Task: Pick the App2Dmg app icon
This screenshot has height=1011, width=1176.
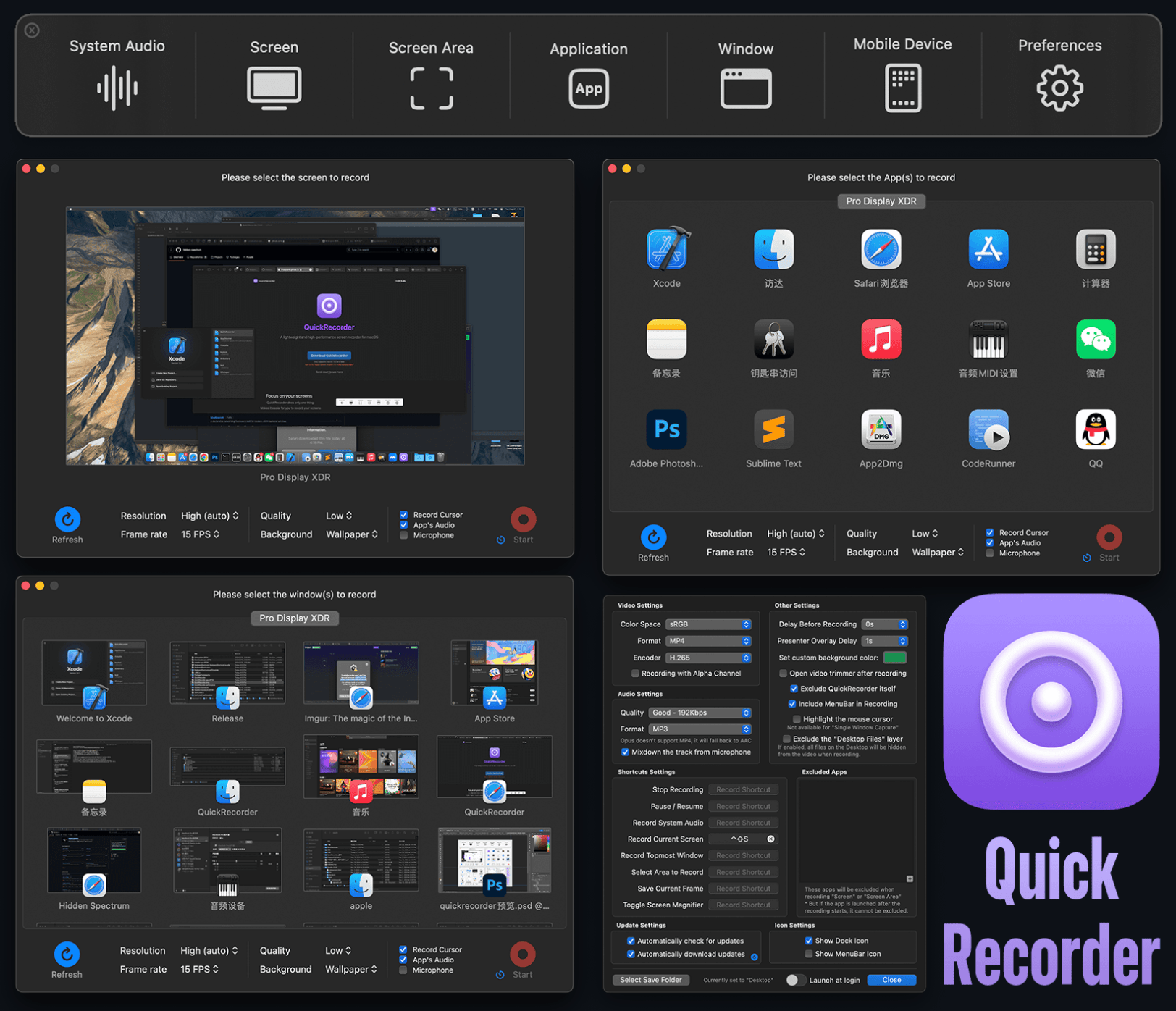Action: pos(881,429)
